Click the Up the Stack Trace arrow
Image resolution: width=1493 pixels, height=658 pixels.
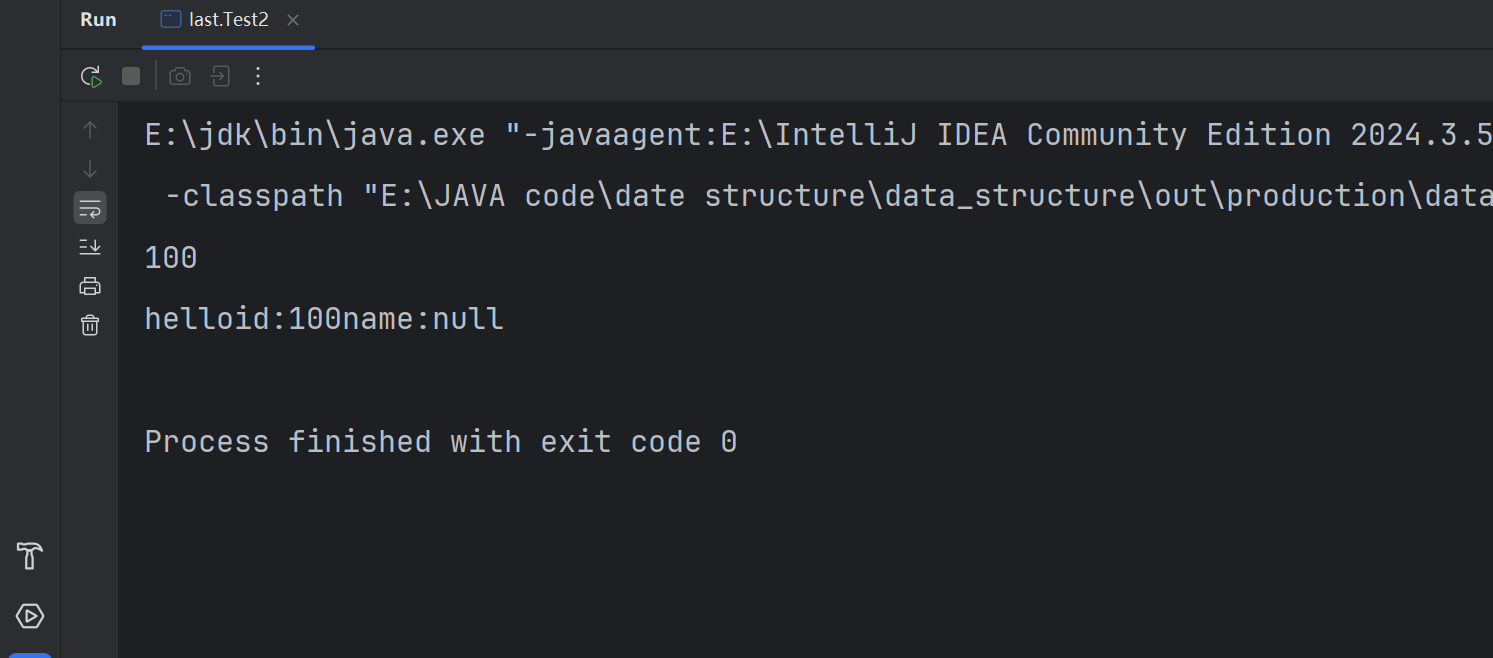coord(90,130)
